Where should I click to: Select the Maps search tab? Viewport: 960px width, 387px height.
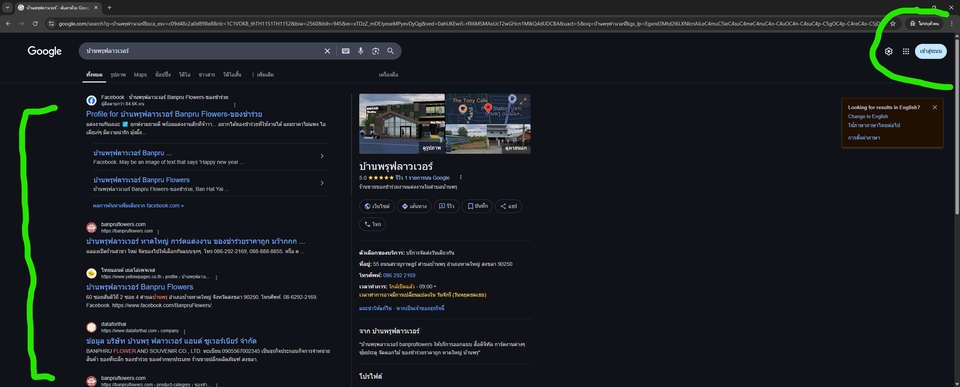(x=140, y=75)
